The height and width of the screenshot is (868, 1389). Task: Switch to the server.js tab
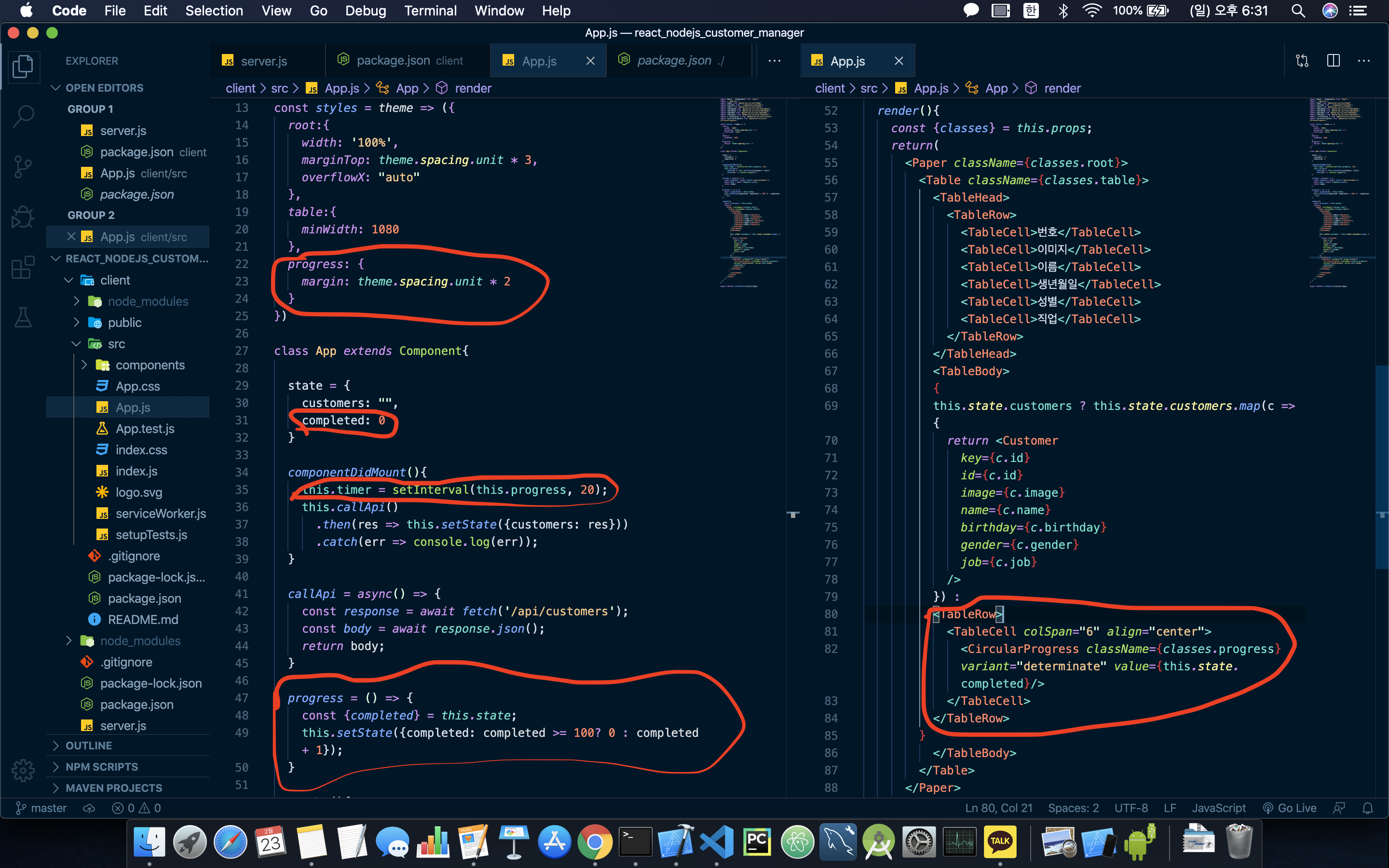[x=263, y=61]
